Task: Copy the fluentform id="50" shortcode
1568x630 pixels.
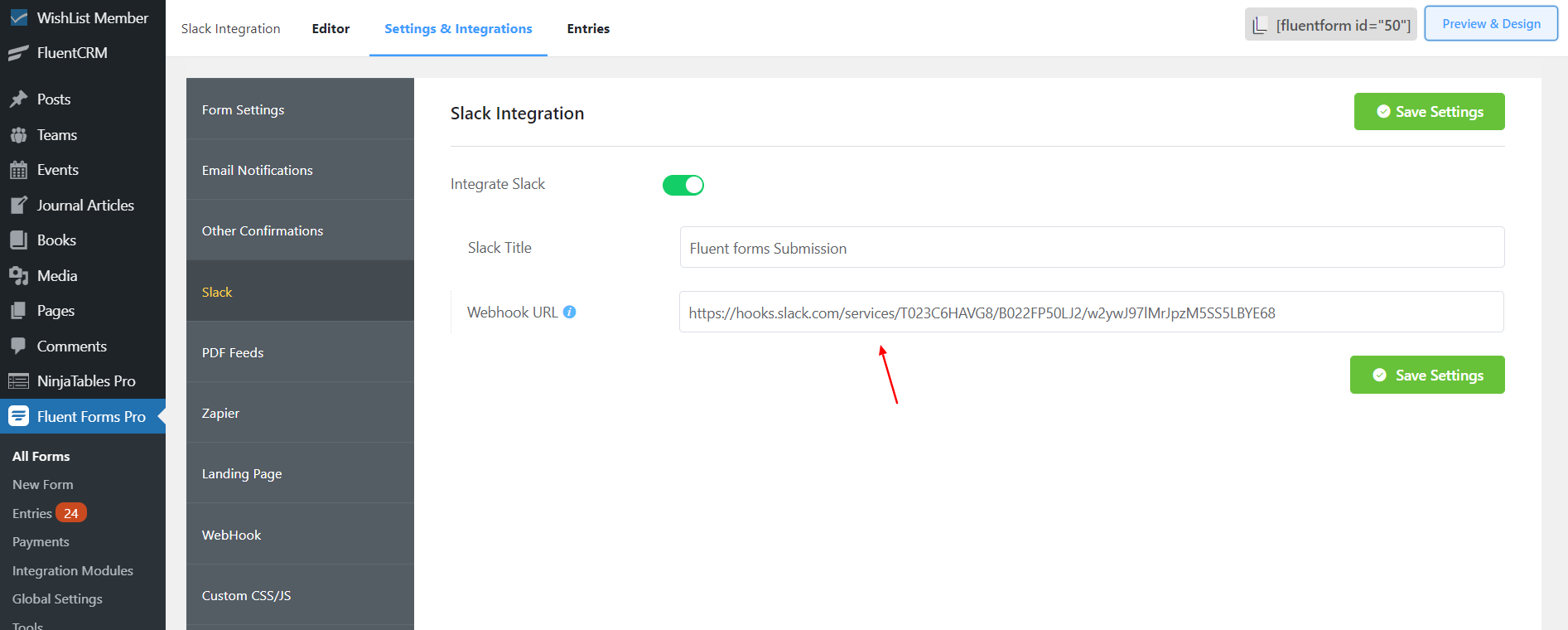Action: pos(1330,25)
